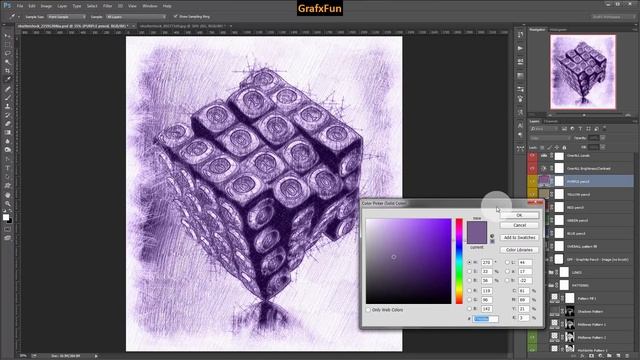Select the G green radio button
The image size is (640, 360).
[469, 300]
